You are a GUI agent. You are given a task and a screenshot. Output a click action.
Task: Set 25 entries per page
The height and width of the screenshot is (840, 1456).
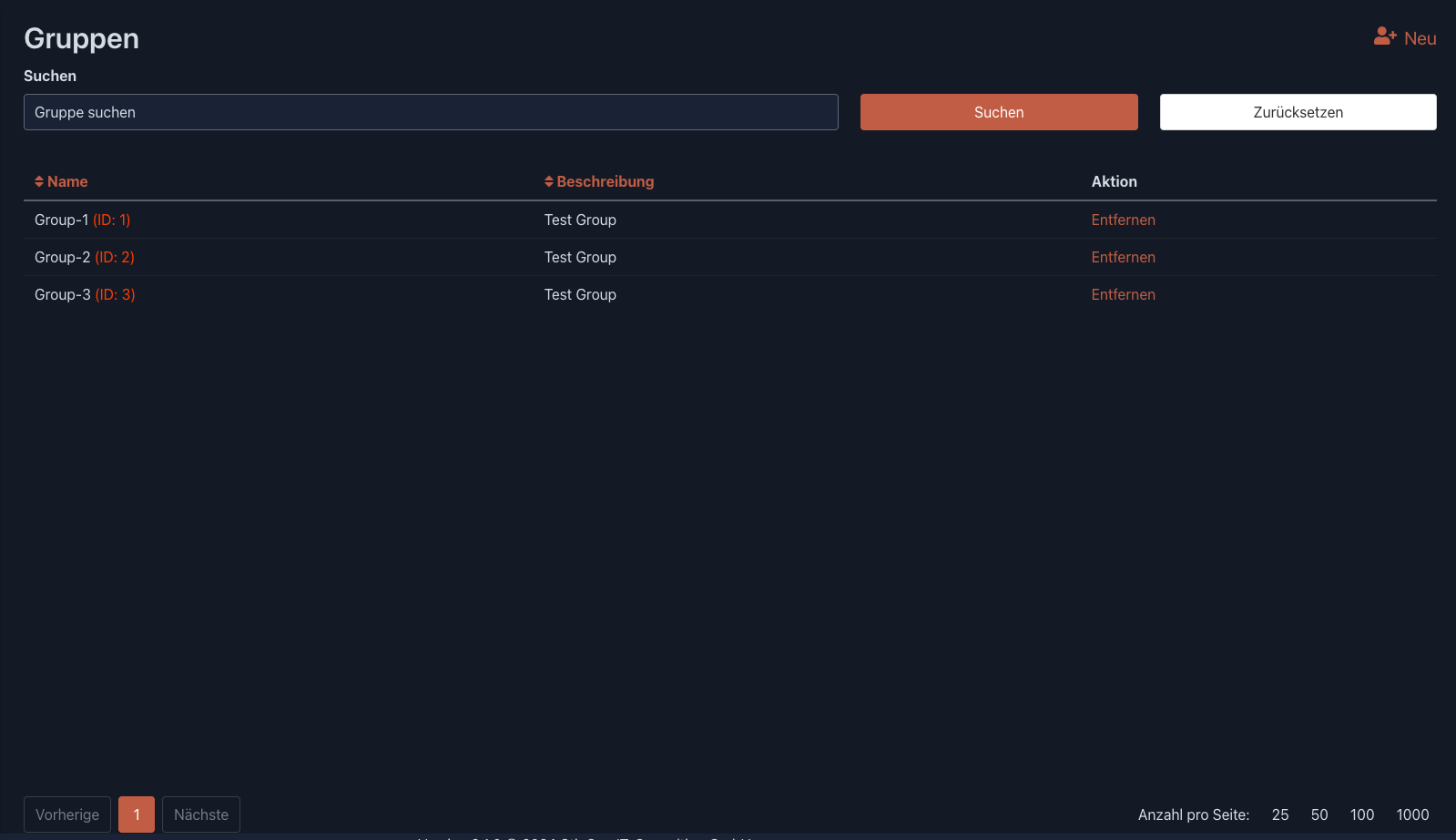click(x=1280, y=814)
